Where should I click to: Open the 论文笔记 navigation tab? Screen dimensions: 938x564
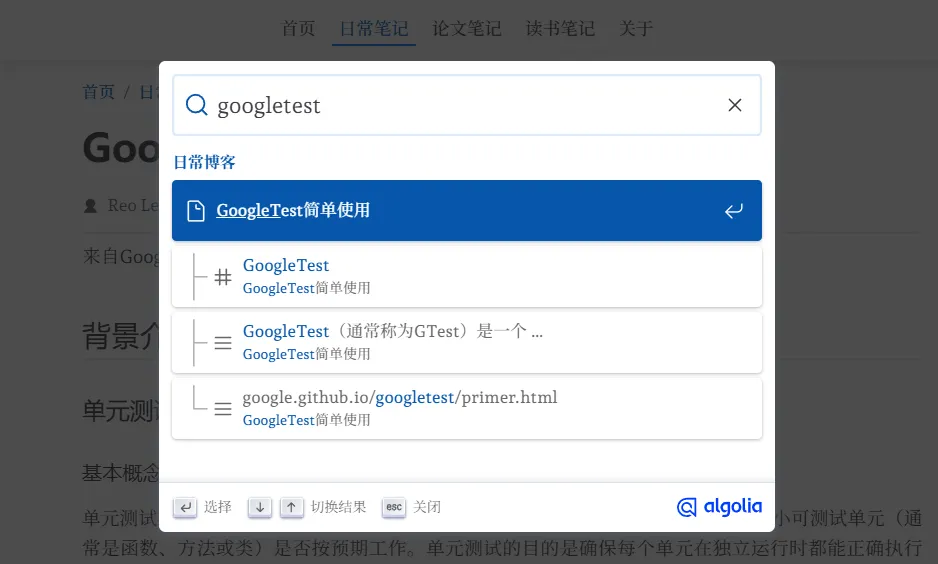(467, 28)
